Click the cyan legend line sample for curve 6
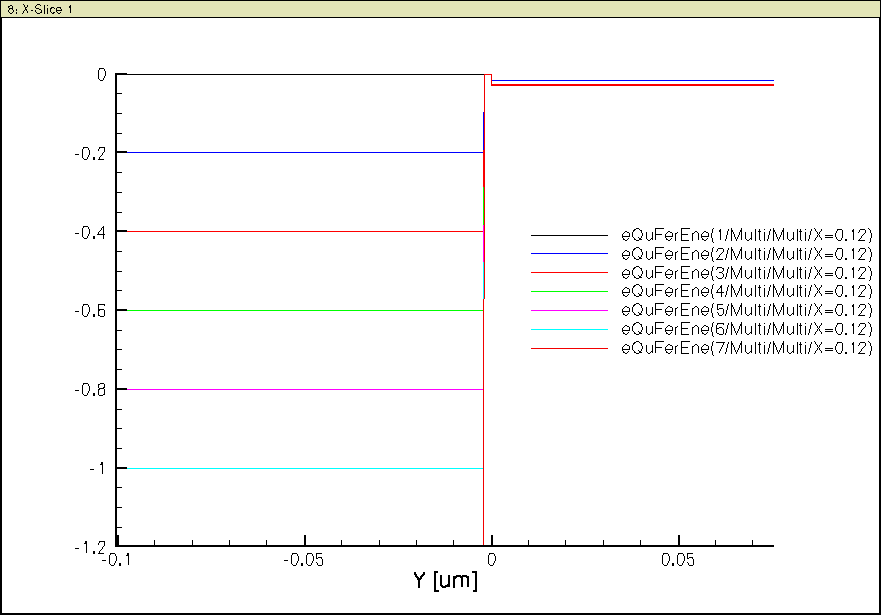 click(569, 330)
